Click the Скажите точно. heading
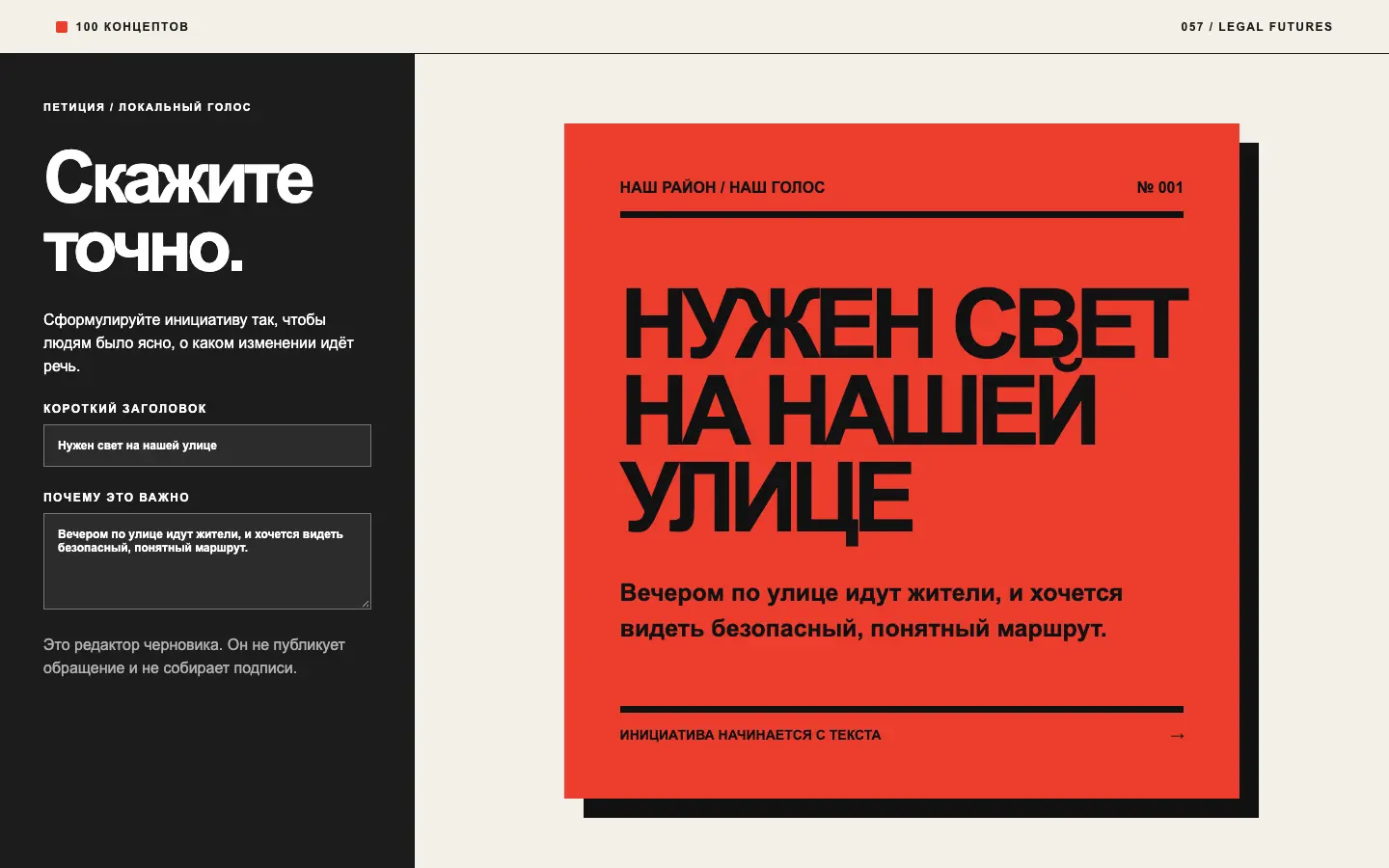Viewport: 1389px width, 868px height. click(x=178, y=212)
